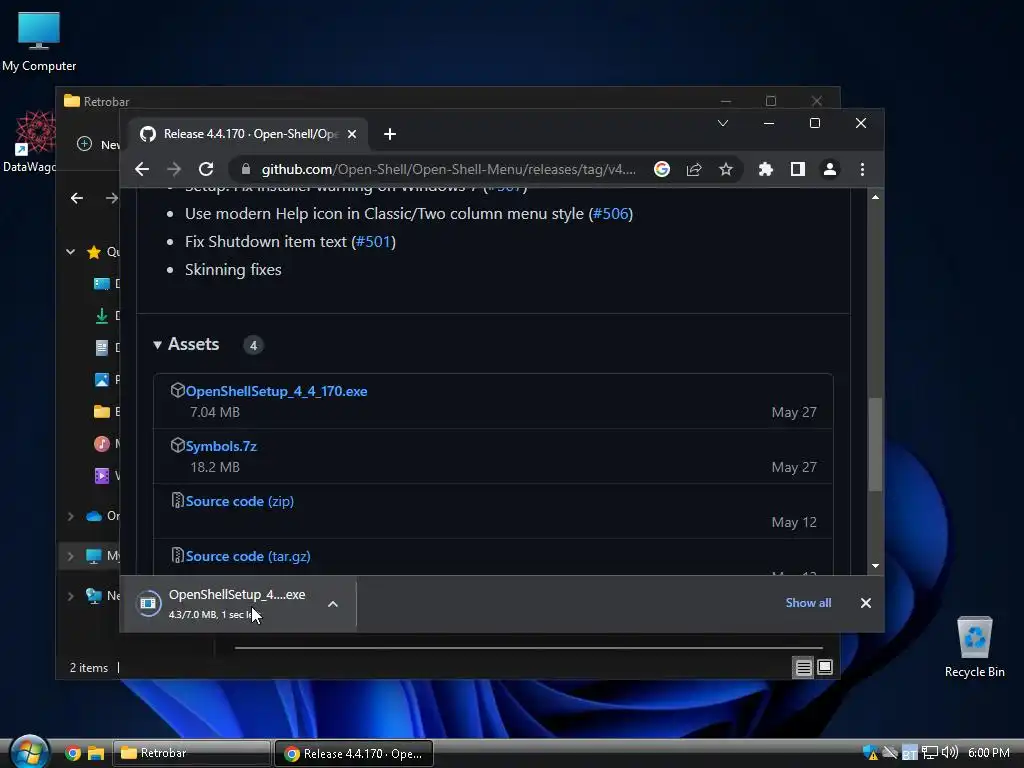Screen dimensions: 1024x768
Task: Select Quick access star in Explorer
Action: (94, 252)
